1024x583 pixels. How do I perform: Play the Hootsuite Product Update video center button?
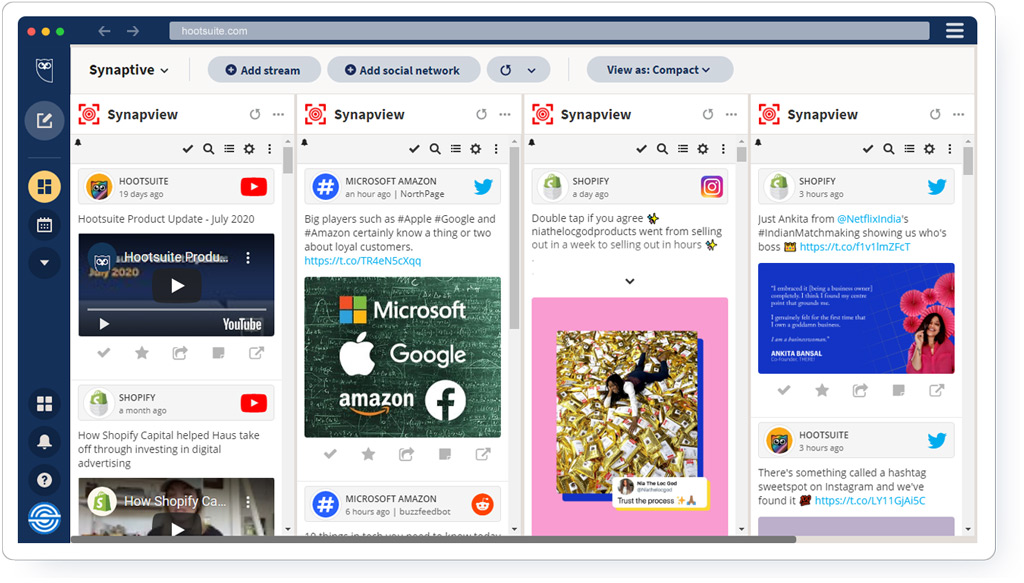tap(177, 286)
